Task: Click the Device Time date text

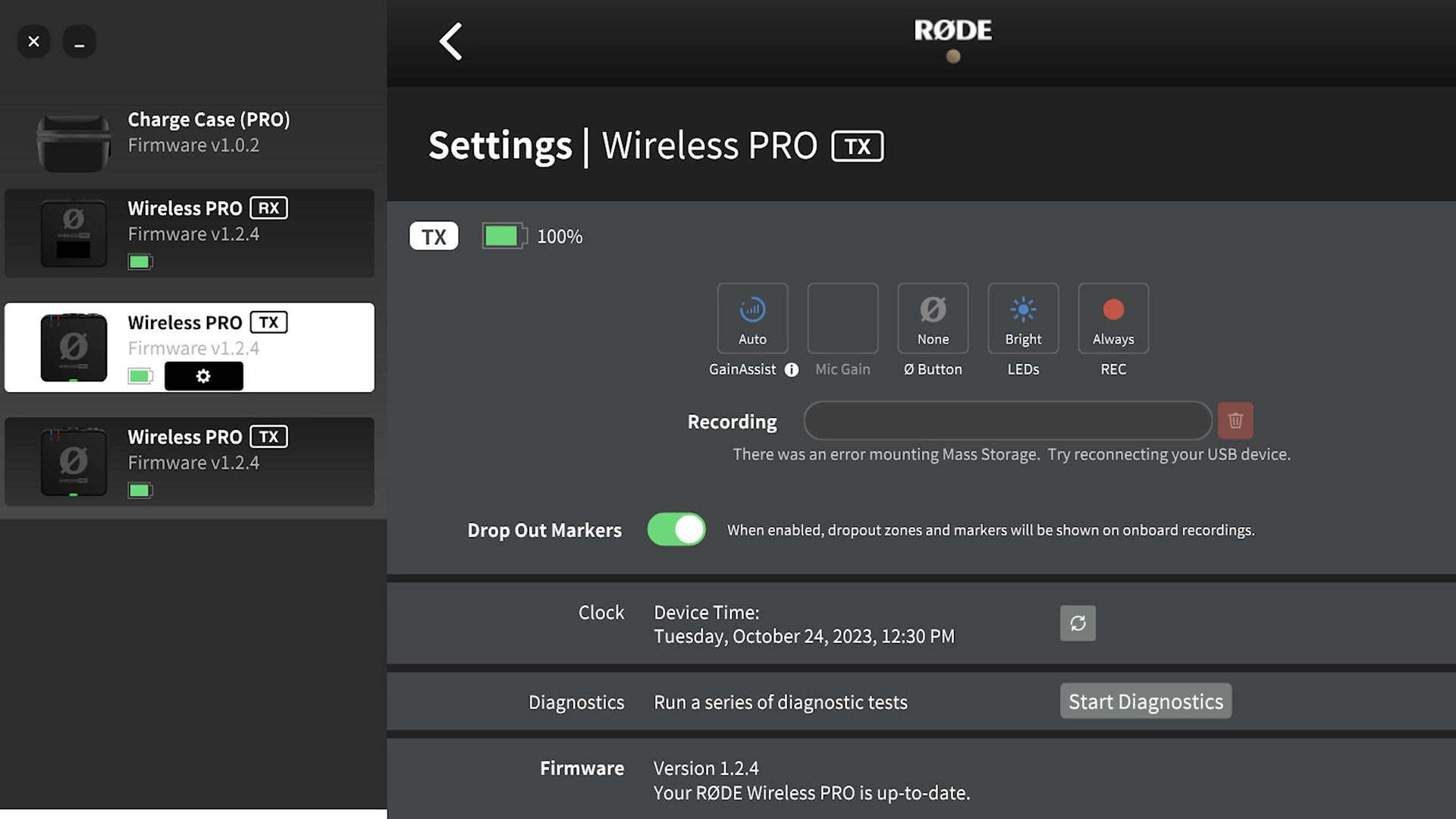Action: pyautogui.click(x=804, y=636)
